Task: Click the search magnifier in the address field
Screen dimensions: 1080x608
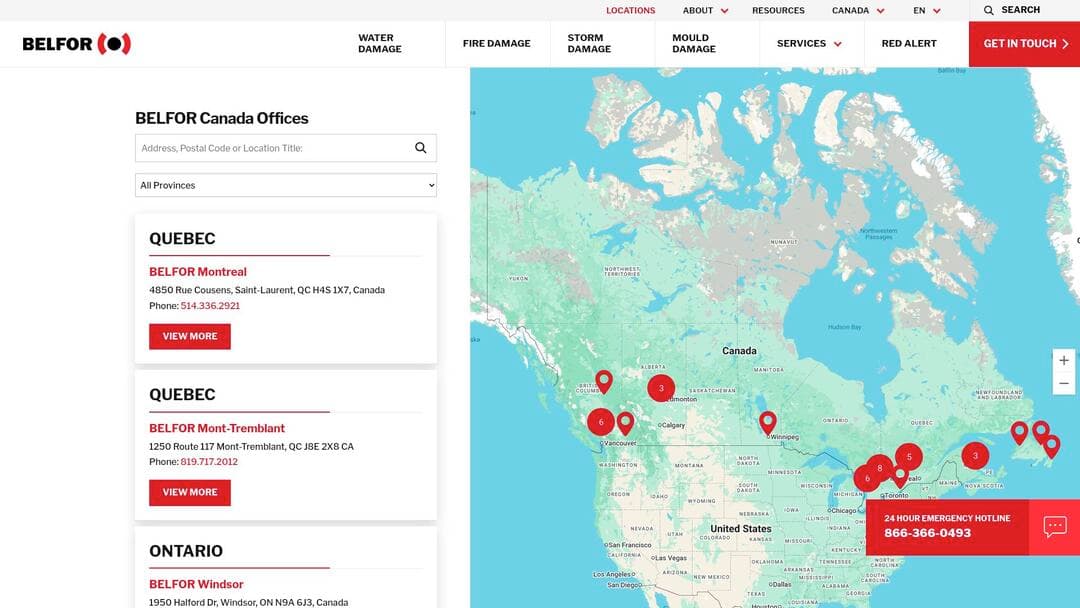Action: pos(420,147)
